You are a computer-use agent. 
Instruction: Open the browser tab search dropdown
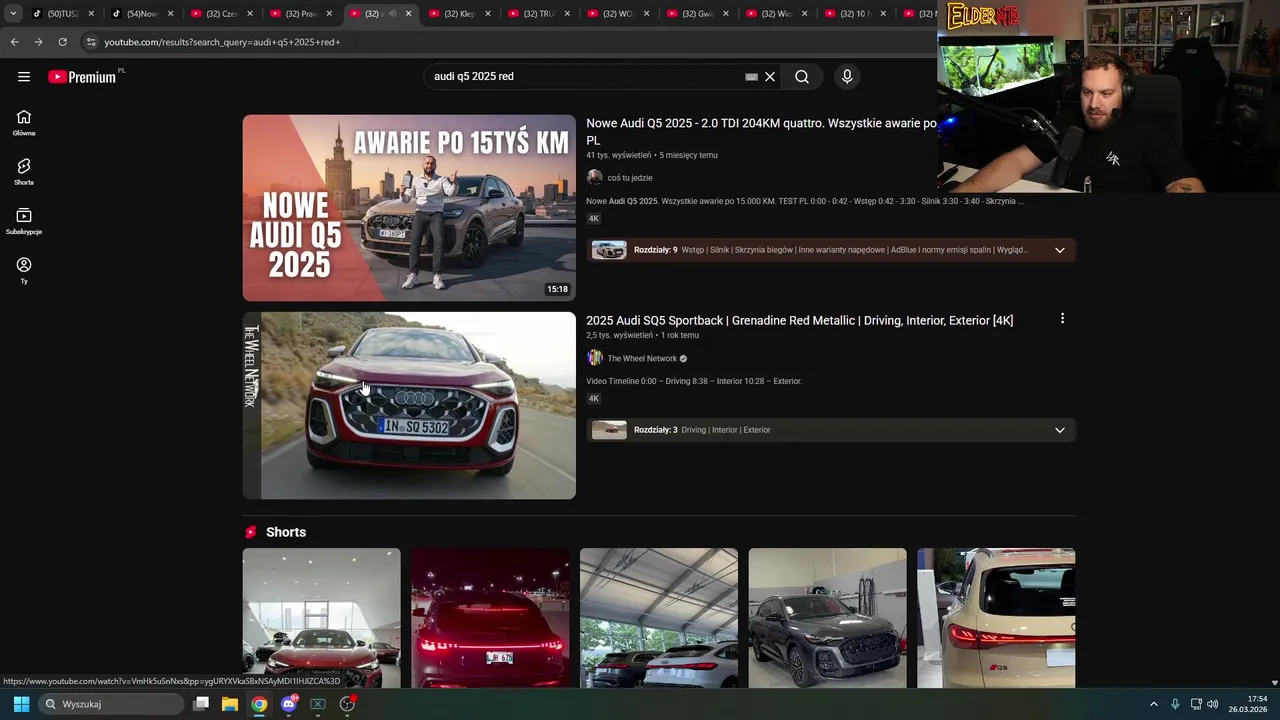pos(13,14)
